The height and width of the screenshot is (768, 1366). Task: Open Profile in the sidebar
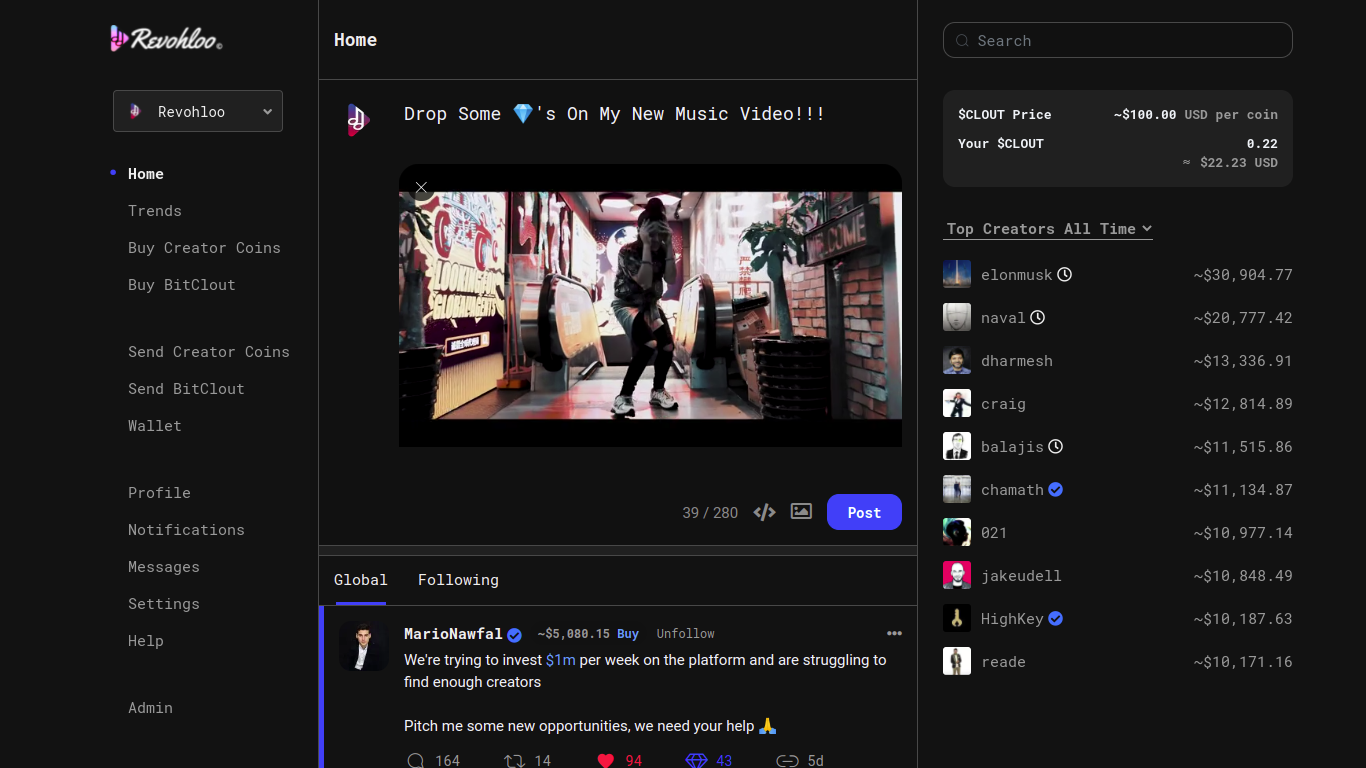(x=159, y=493)
